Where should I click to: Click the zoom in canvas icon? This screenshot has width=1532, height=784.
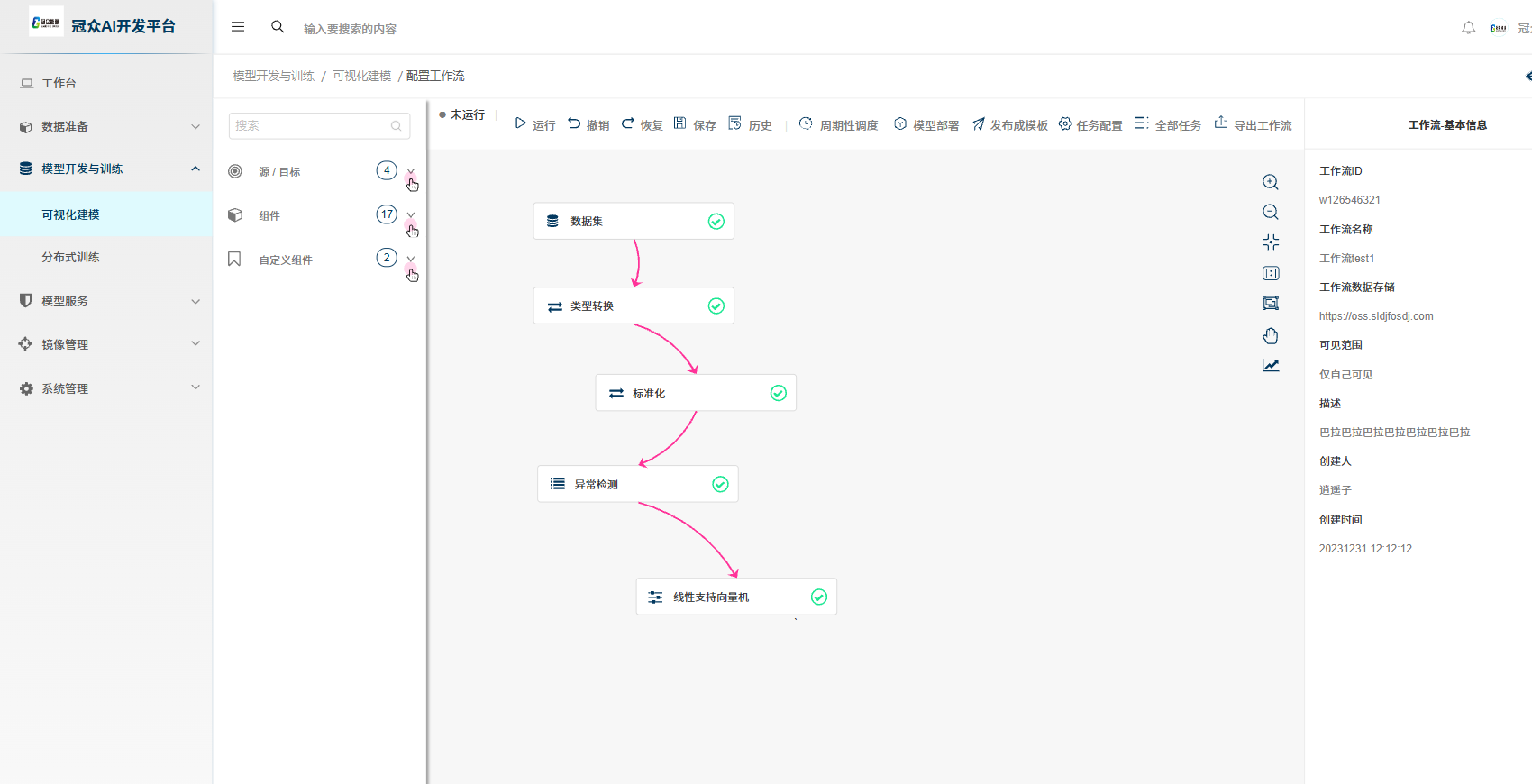pyautogui.click(x=1271, y=182)
